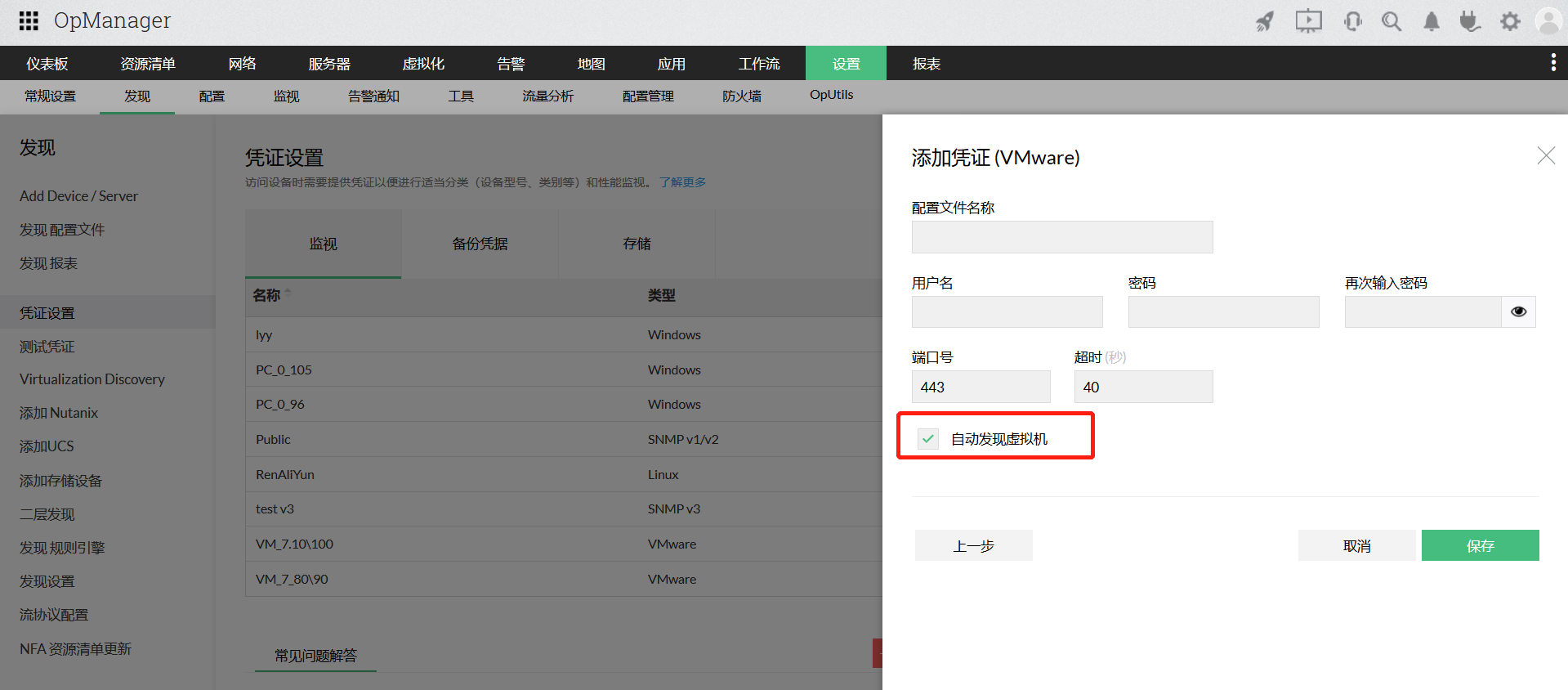Open the 服务器 menu
Screen dimensions: 1568x690
pos(329,64)
